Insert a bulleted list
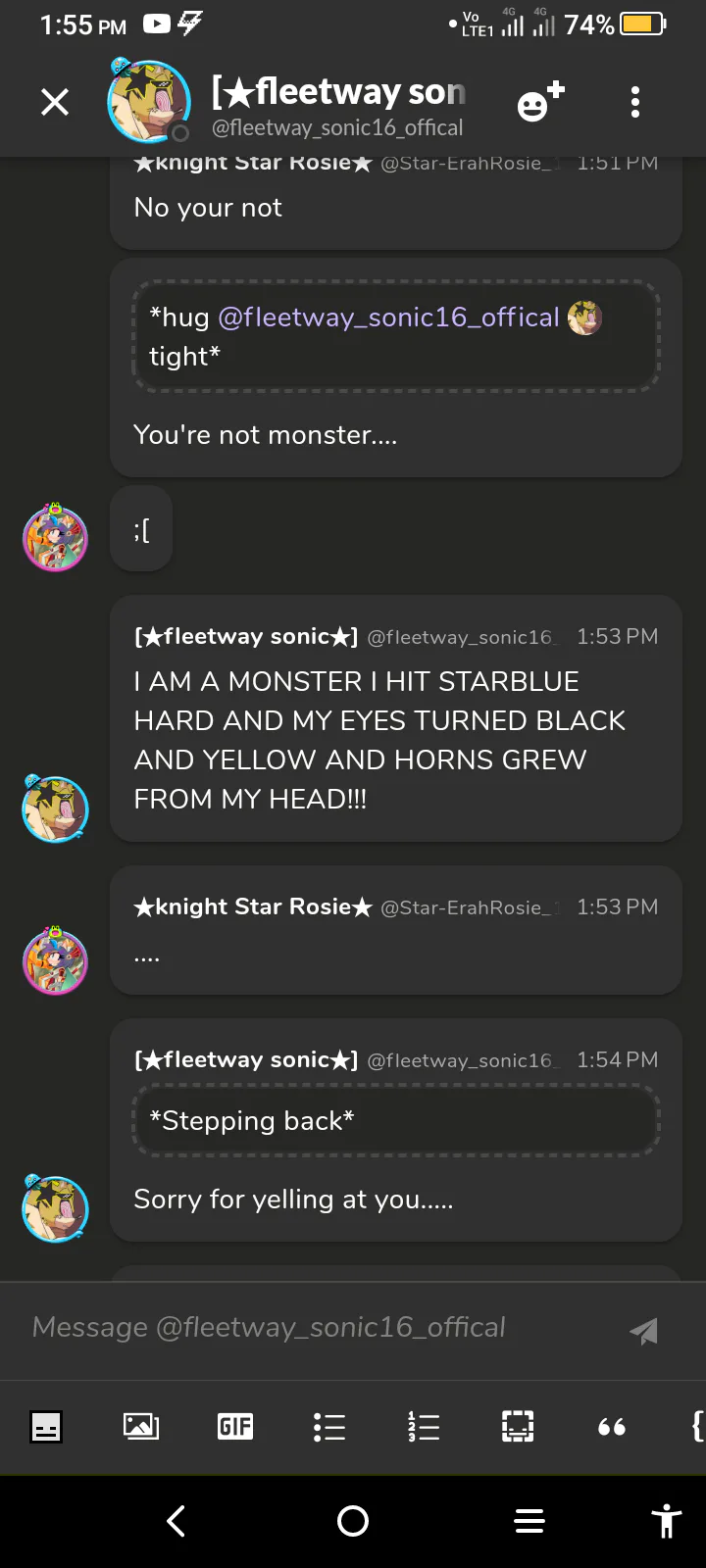Viewport: 706px width, 1568px height. click(x=329, y=1427)
